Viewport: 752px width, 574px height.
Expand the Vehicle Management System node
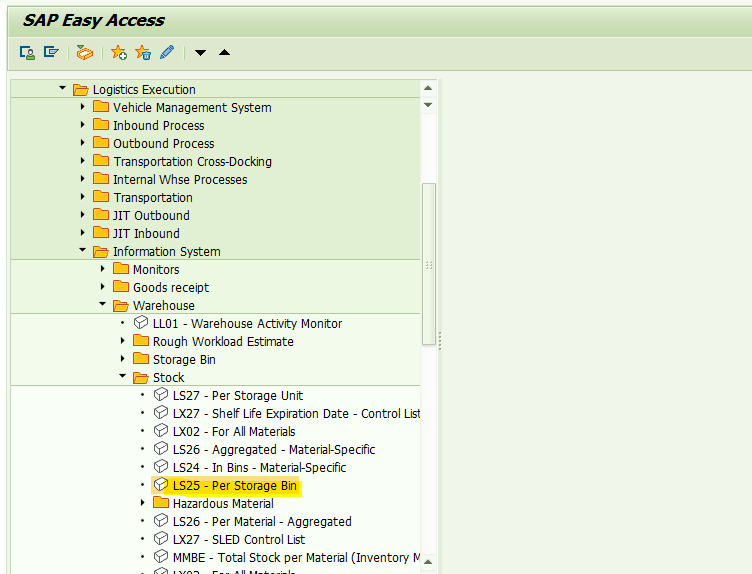[82, 106]
